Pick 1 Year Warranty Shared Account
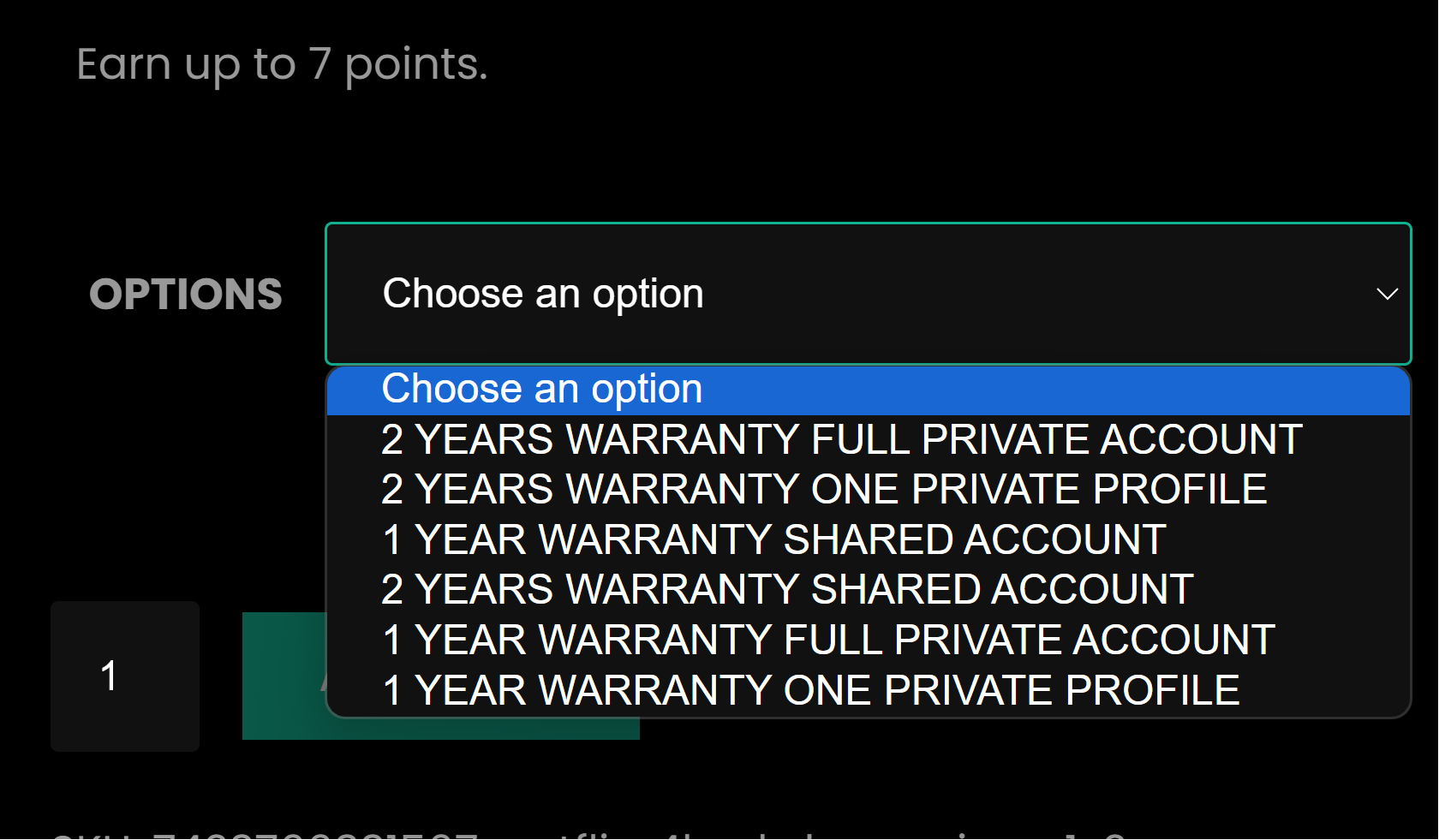Screen dimensions: 1439x840 click(x=773, y=540)
